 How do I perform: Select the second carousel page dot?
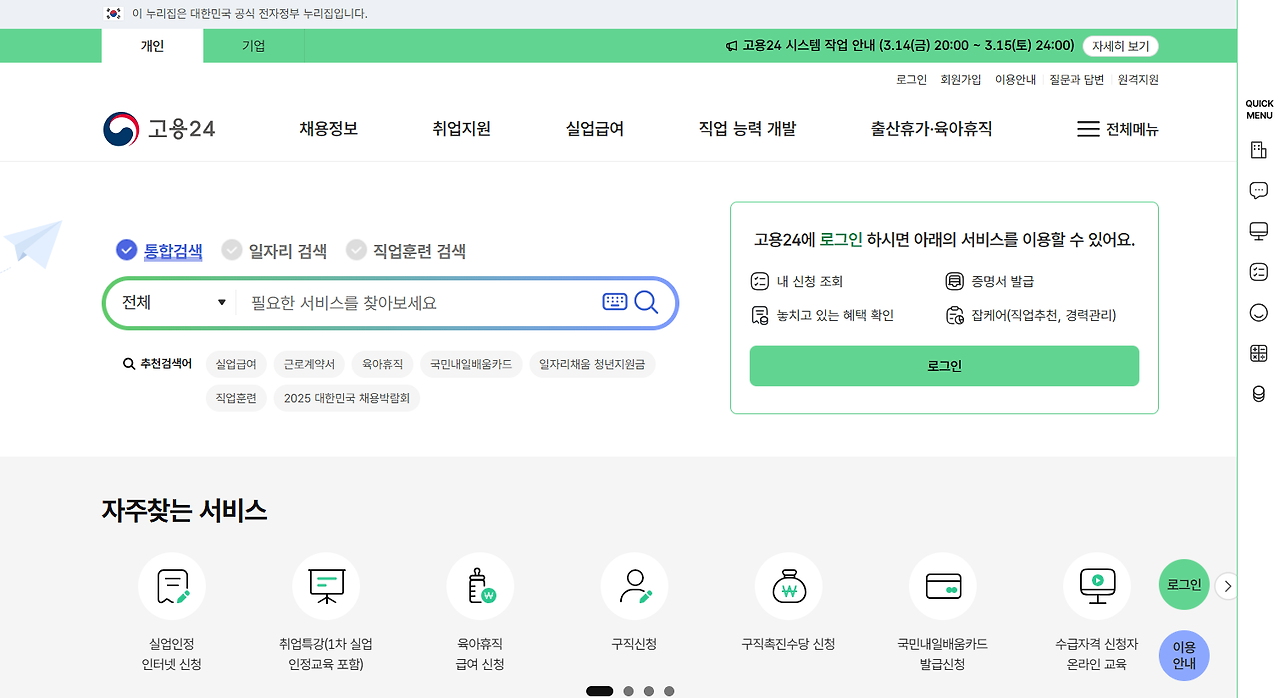coord(628,691)
